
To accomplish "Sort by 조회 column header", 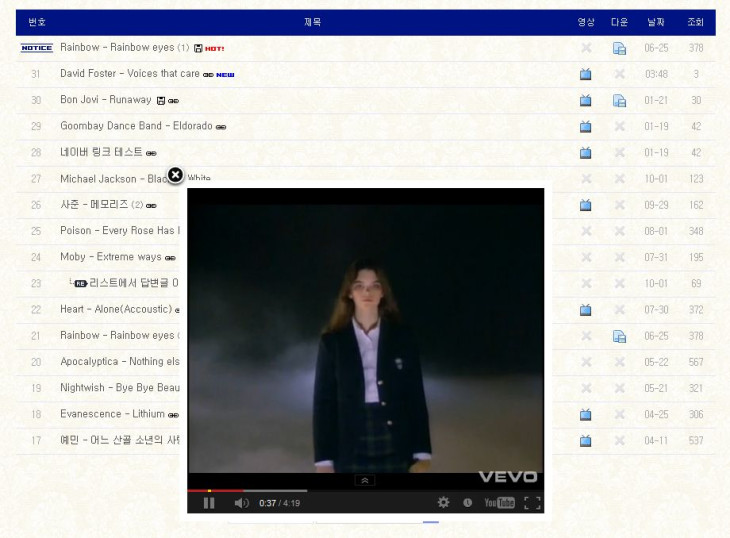I will (x=695, y=22).
